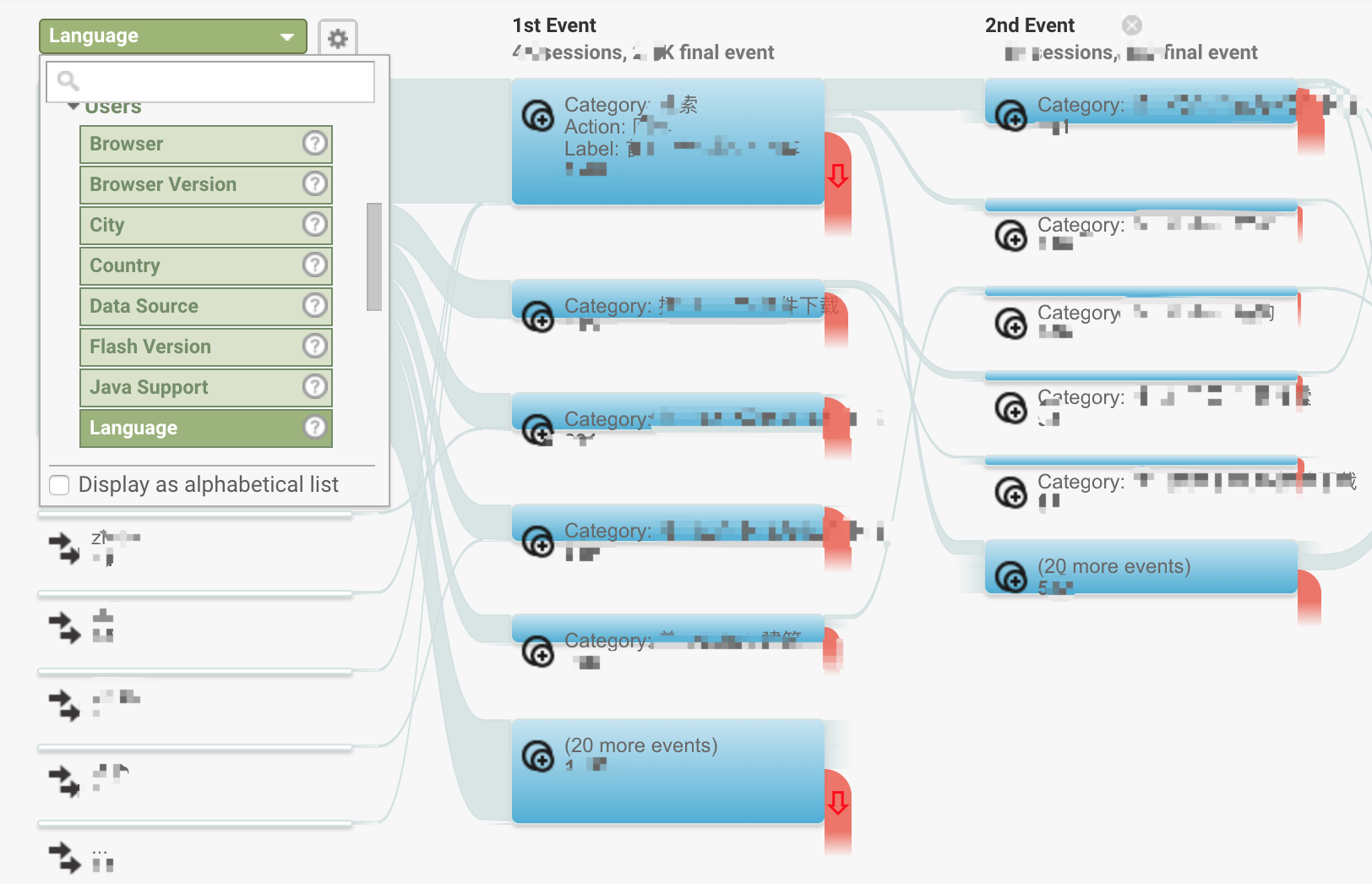
Task: Collapse the Users group triangle
Action: point(73,106)
